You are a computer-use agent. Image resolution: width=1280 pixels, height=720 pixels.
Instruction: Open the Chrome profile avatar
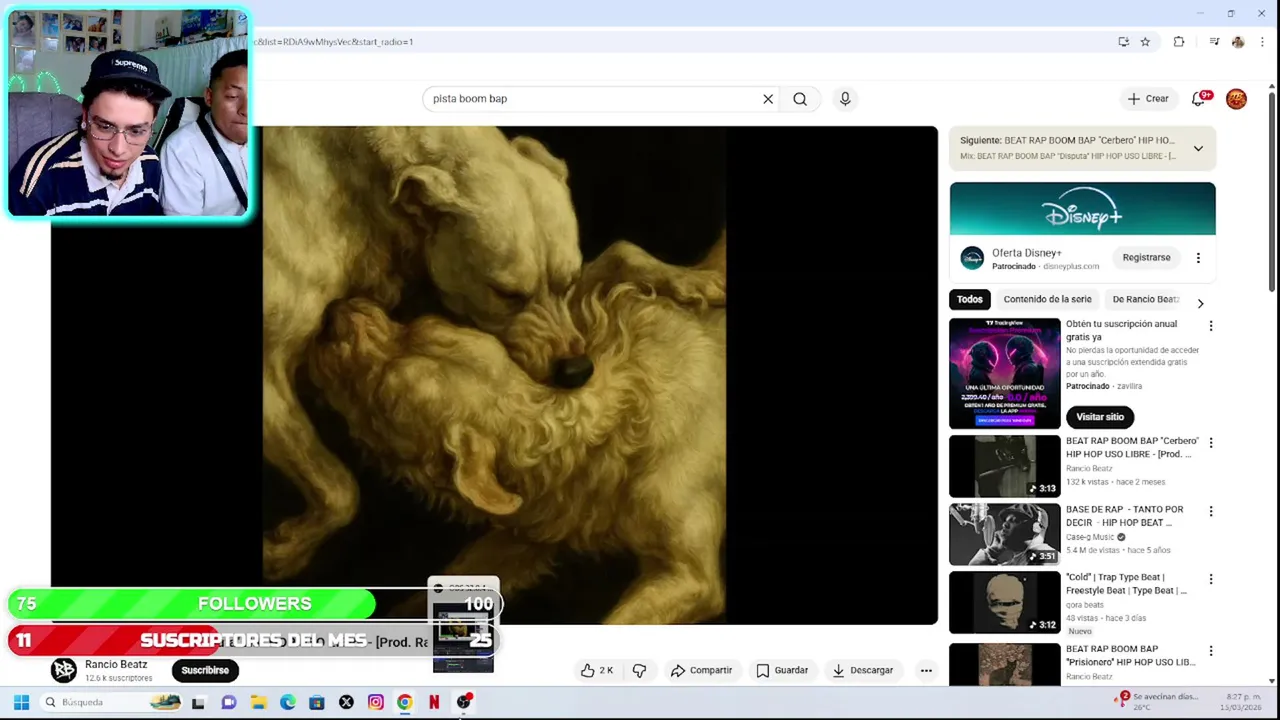click(x=1238, y=42)
